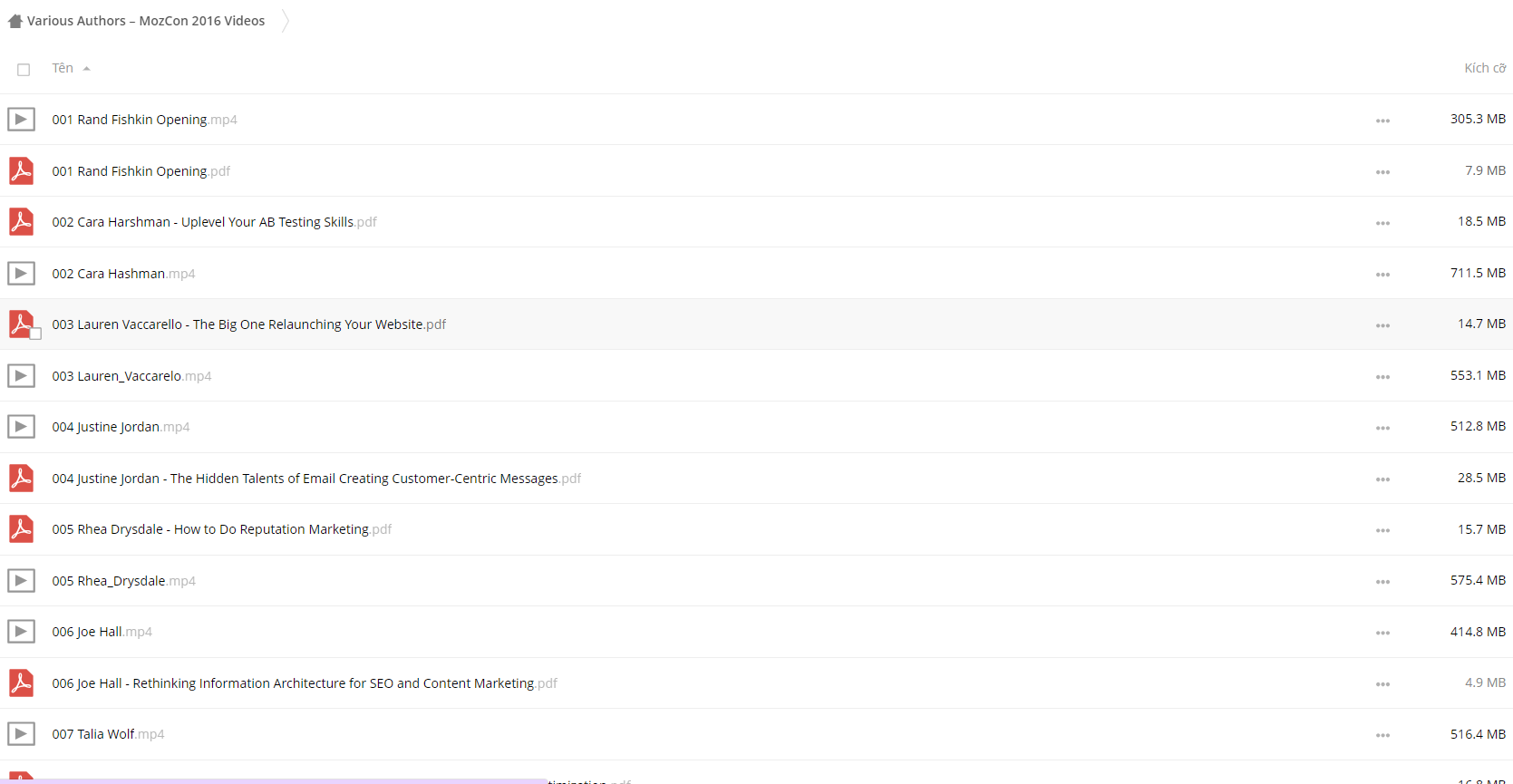Open 003 Lauren Vaccarello The Big One PDF
Viewport: 1513px width, 784px height.
click(248, 324)
